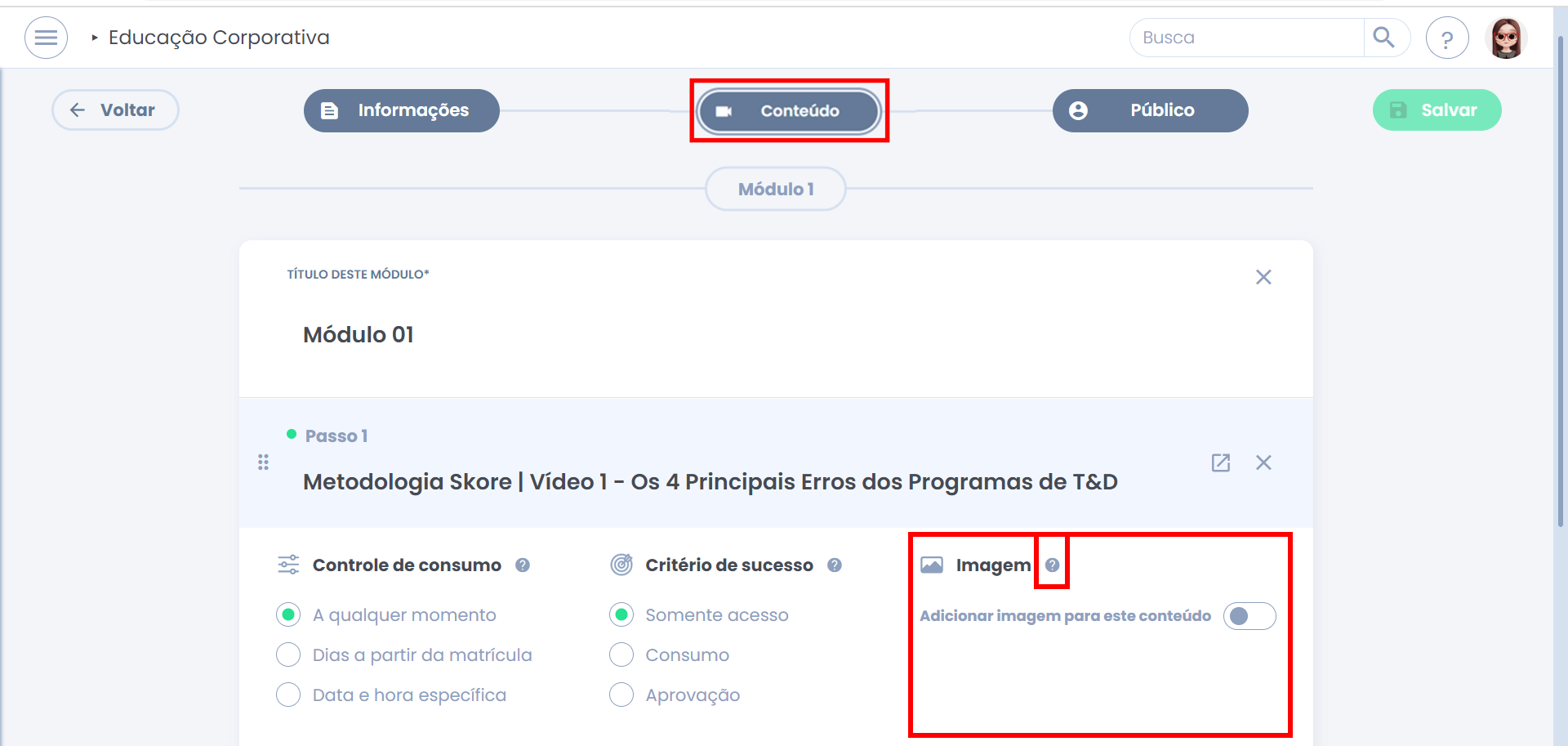
Task: Select 'A qualquer momento' option
Action: (288, 614)
